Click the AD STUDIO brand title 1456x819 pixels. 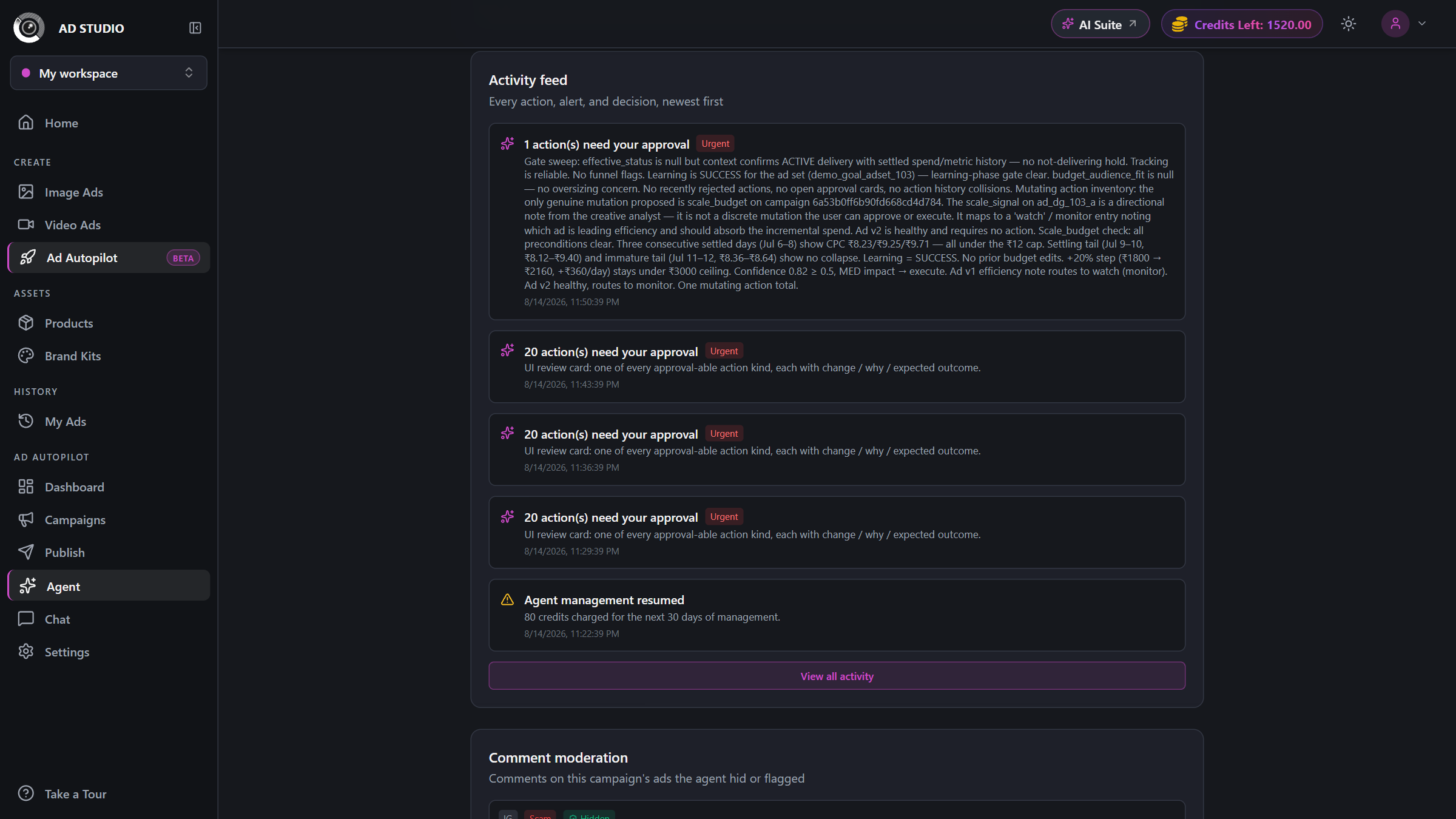(91, 28)
